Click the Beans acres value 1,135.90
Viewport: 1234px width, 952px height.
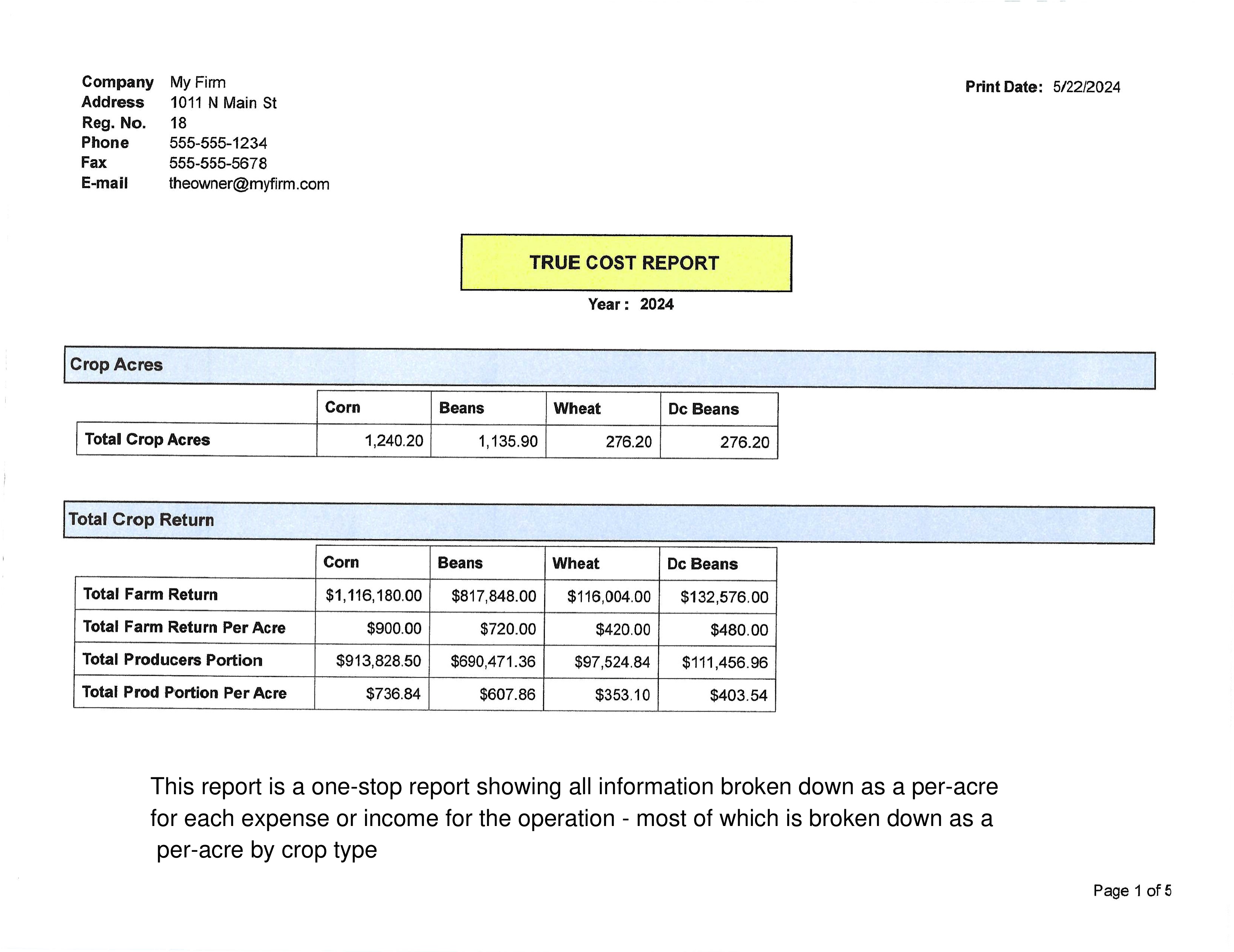pyautogui.click(x=507, y=441)
